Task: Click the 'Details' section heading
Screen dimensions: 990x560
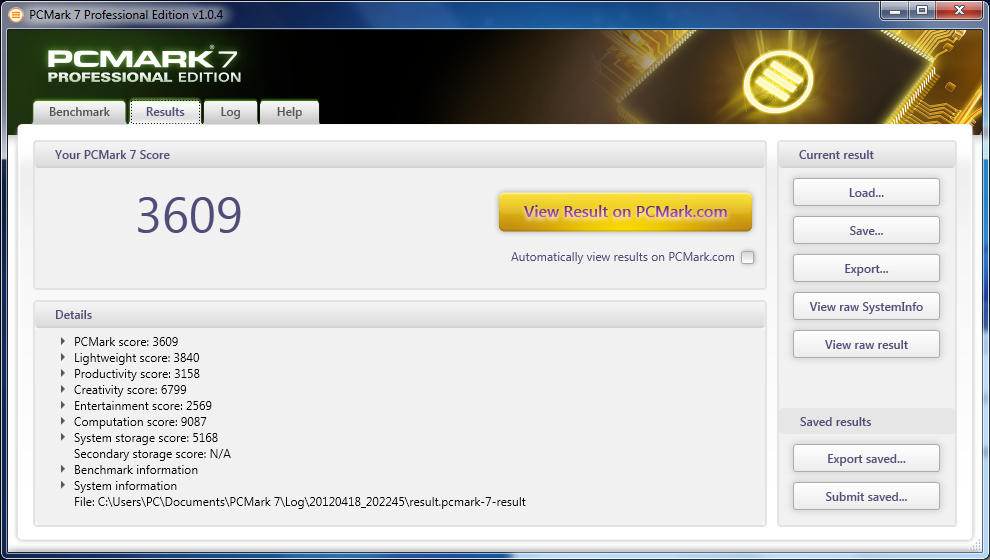Action: tap(73, 314)
